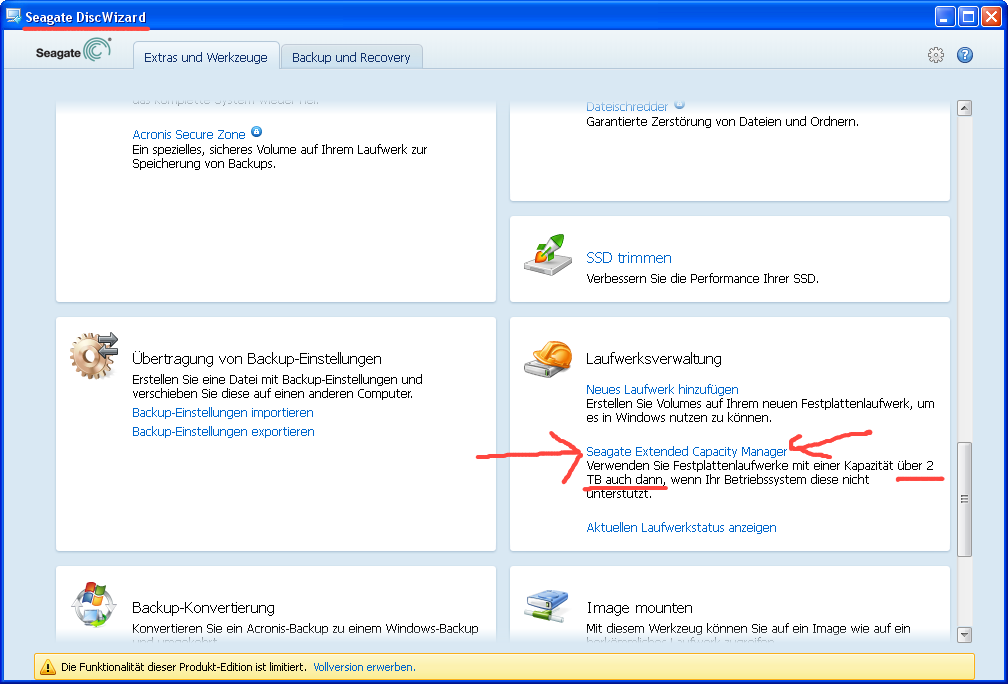Close the Seagate DiscWizard window

(991, 17)
